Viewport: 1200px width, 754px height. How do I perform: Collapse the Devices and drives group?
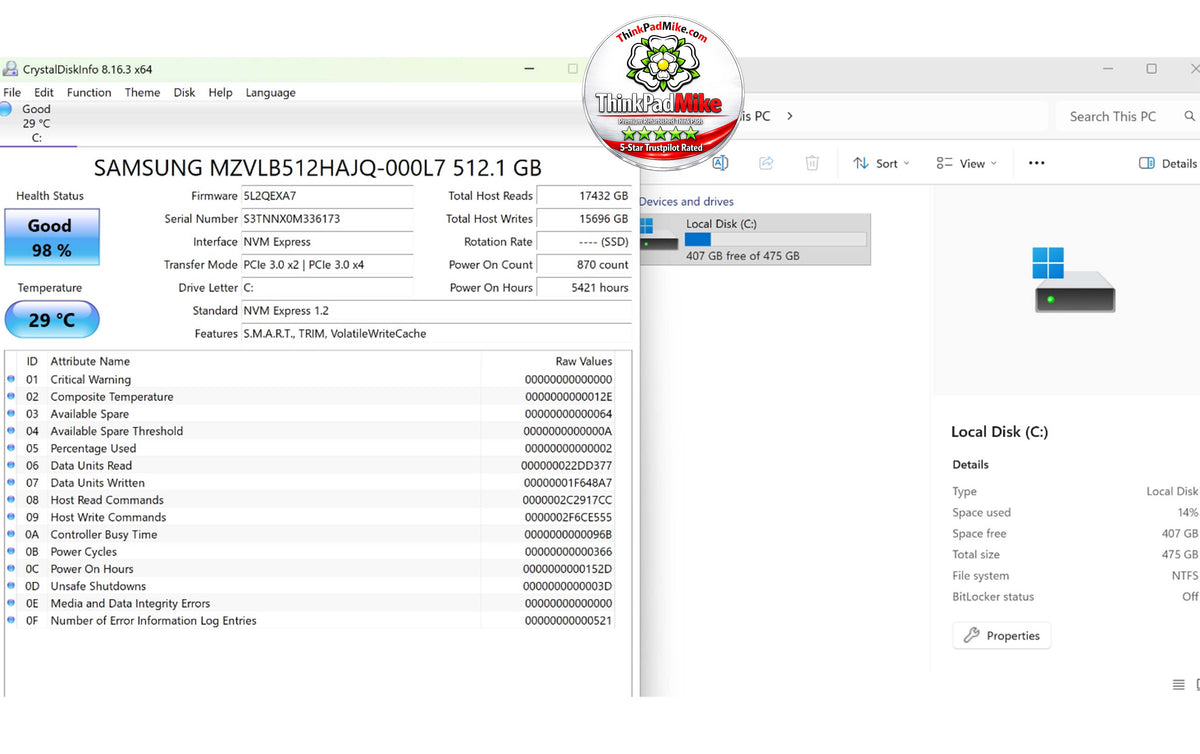(x=686, y=201)
